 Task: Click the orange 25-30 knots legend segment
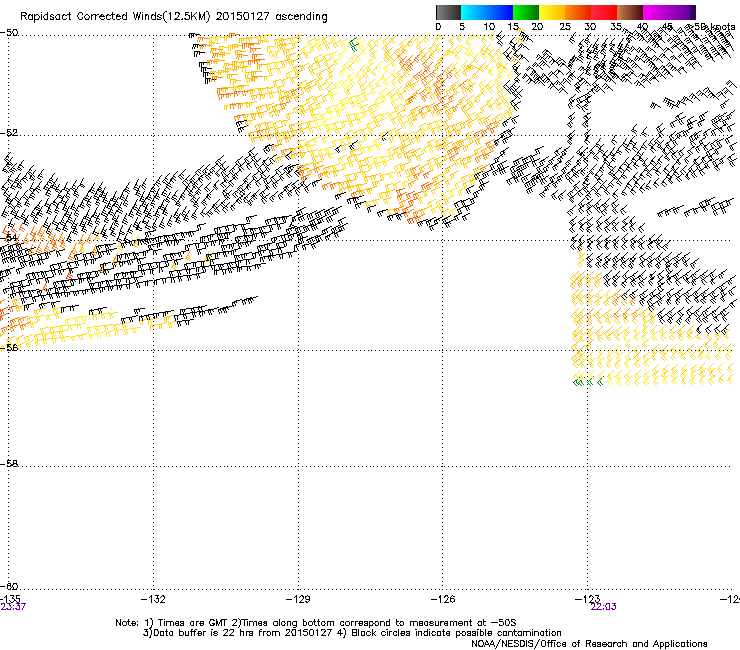coord(578,12)
